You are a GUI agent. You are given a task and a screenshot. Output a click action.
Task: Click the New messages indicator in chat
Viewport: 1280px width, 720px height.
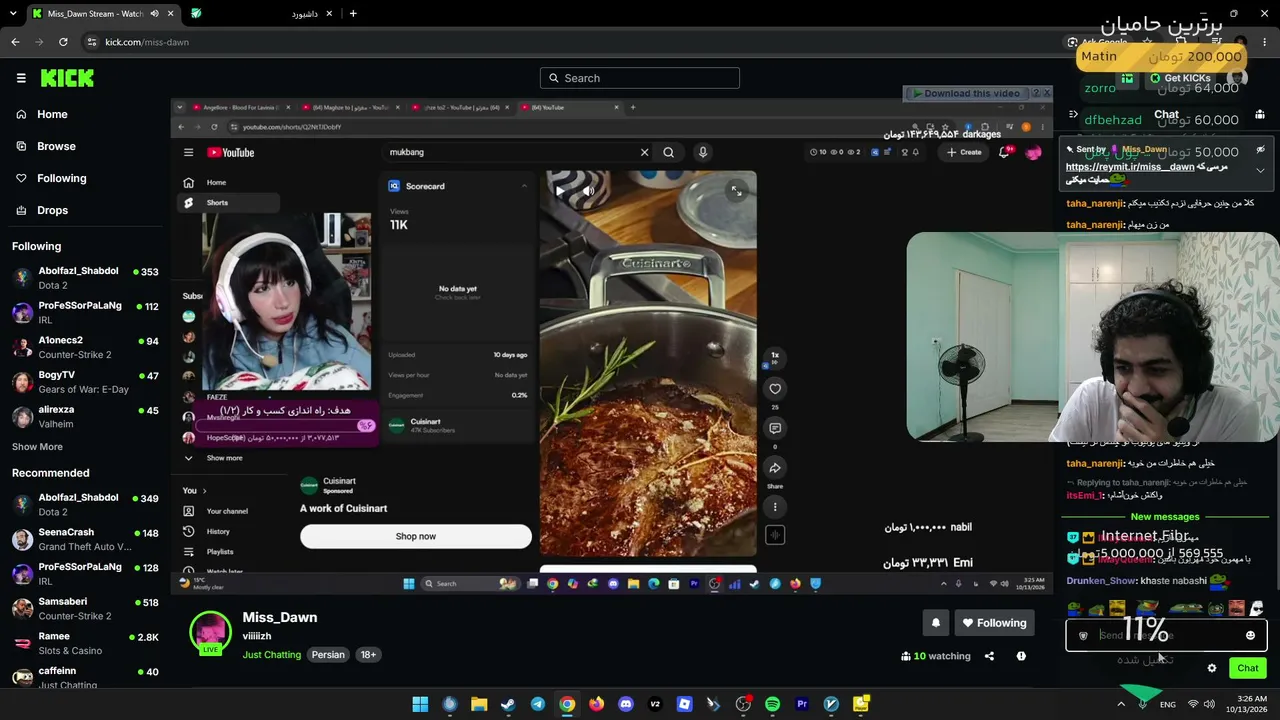1164,517
